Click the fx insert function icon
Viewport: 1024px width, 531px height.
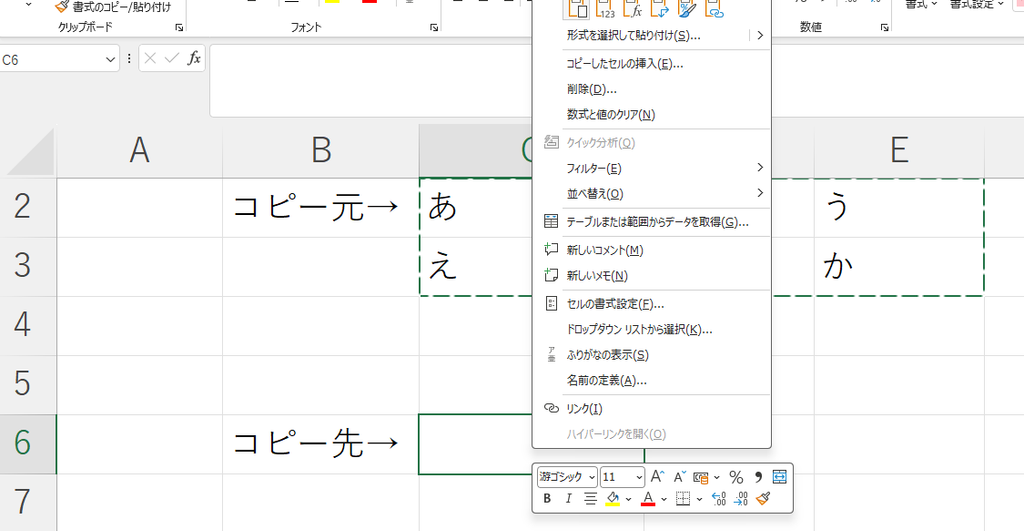point(194,59)
